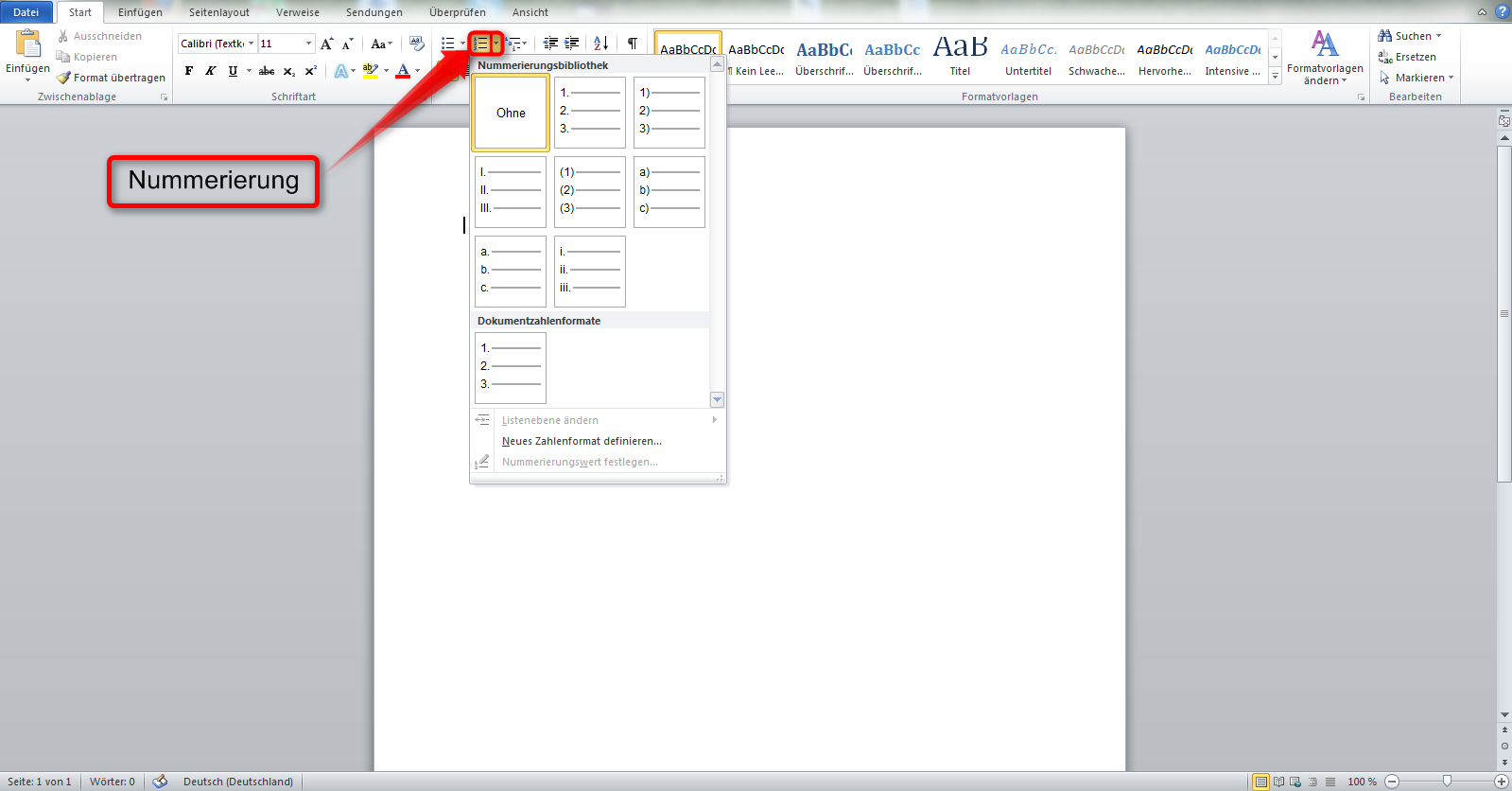The height and width of the screenshot is (791, 1512).
Task: Click the 100 % zoom level button
Action: click(1363, 782)
